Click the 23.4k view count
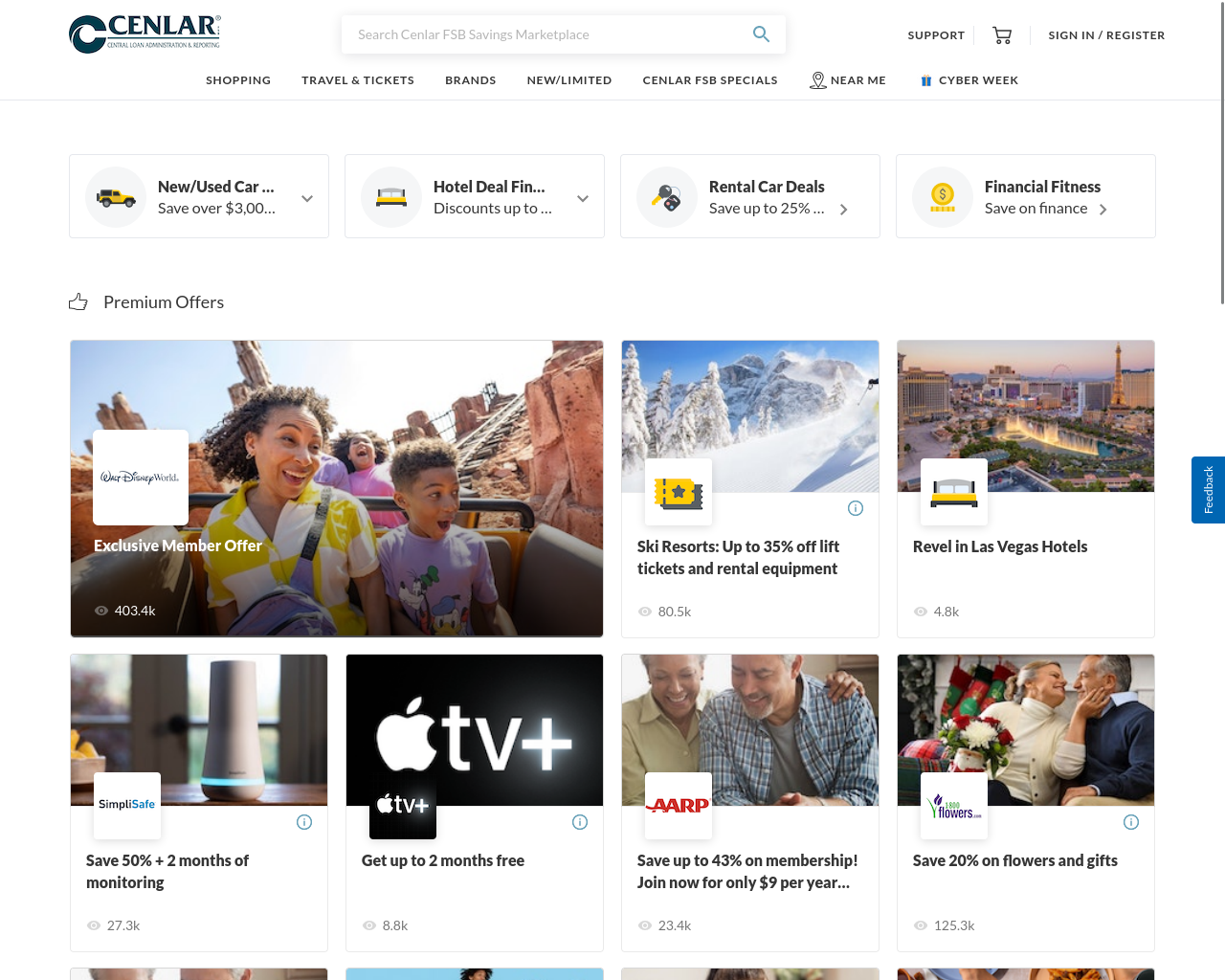The image size is (1225, 980). point(675,925)
